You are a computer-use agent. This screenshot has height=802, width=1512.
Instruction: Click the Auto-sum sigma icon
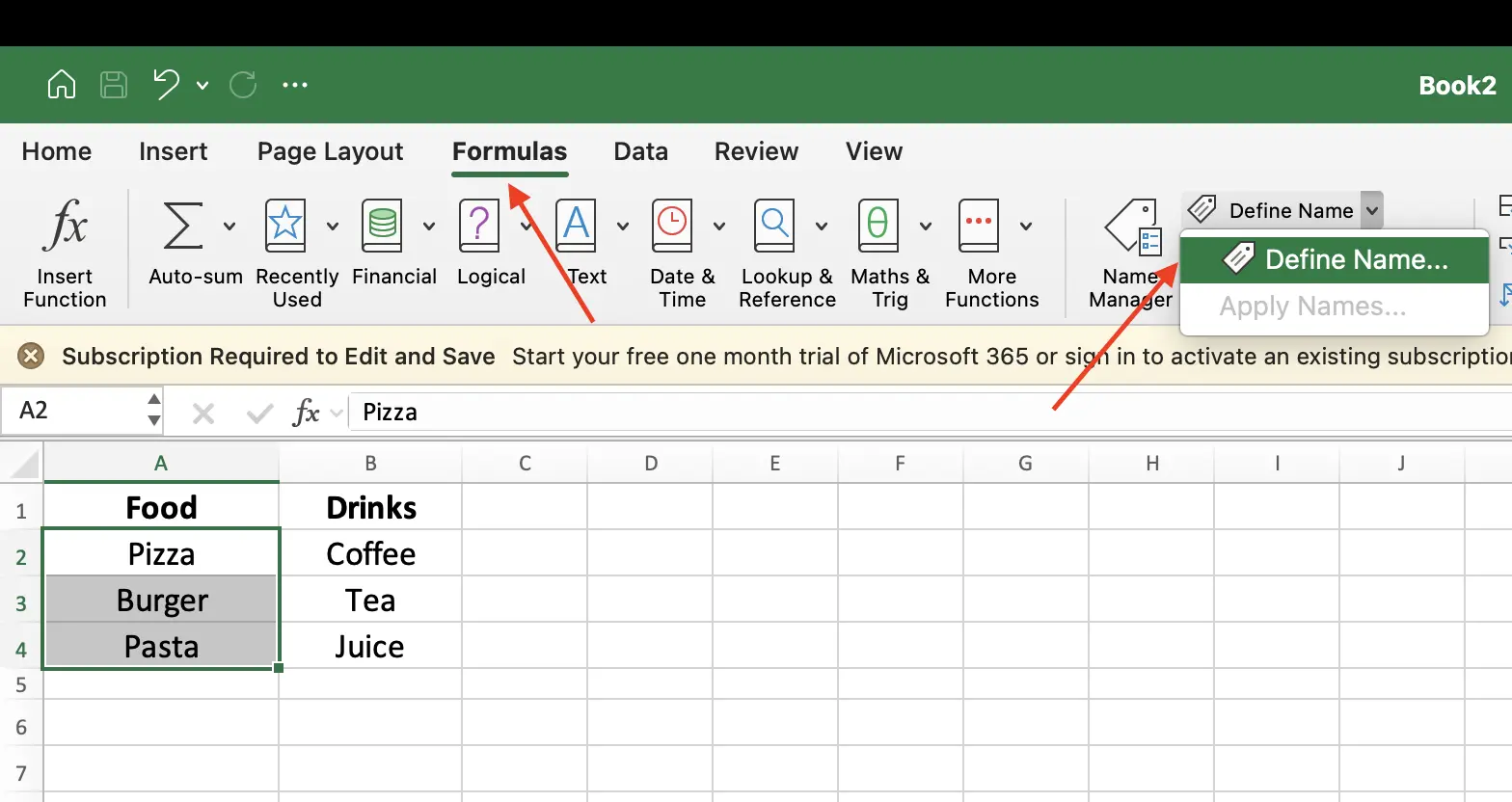[x=183, y=226]
